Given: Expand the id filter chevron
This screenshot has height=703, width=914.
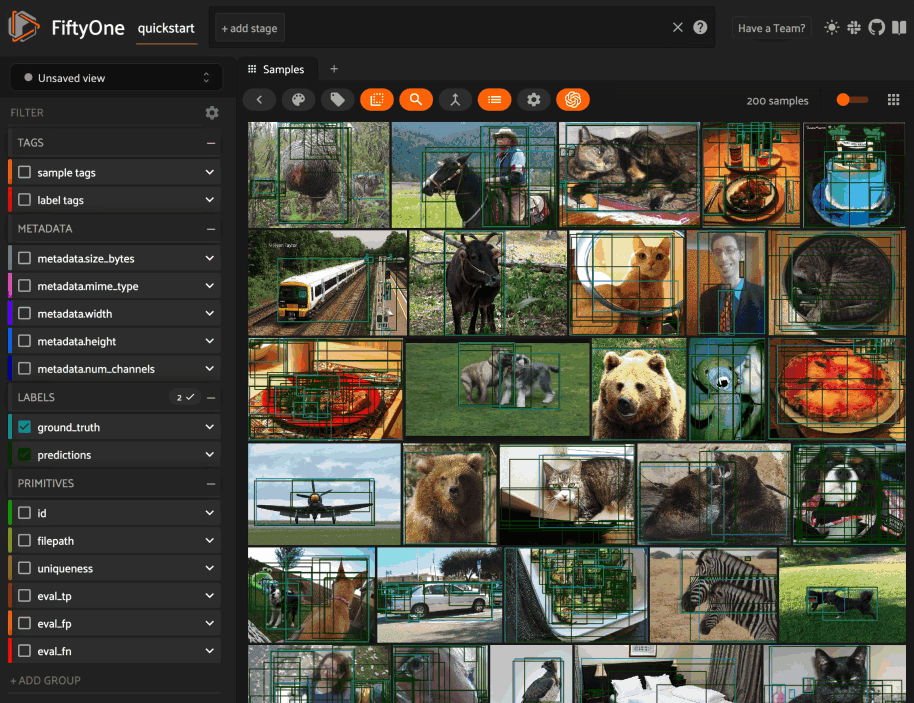Looking at the screenshot, I should tap(210, 513).
